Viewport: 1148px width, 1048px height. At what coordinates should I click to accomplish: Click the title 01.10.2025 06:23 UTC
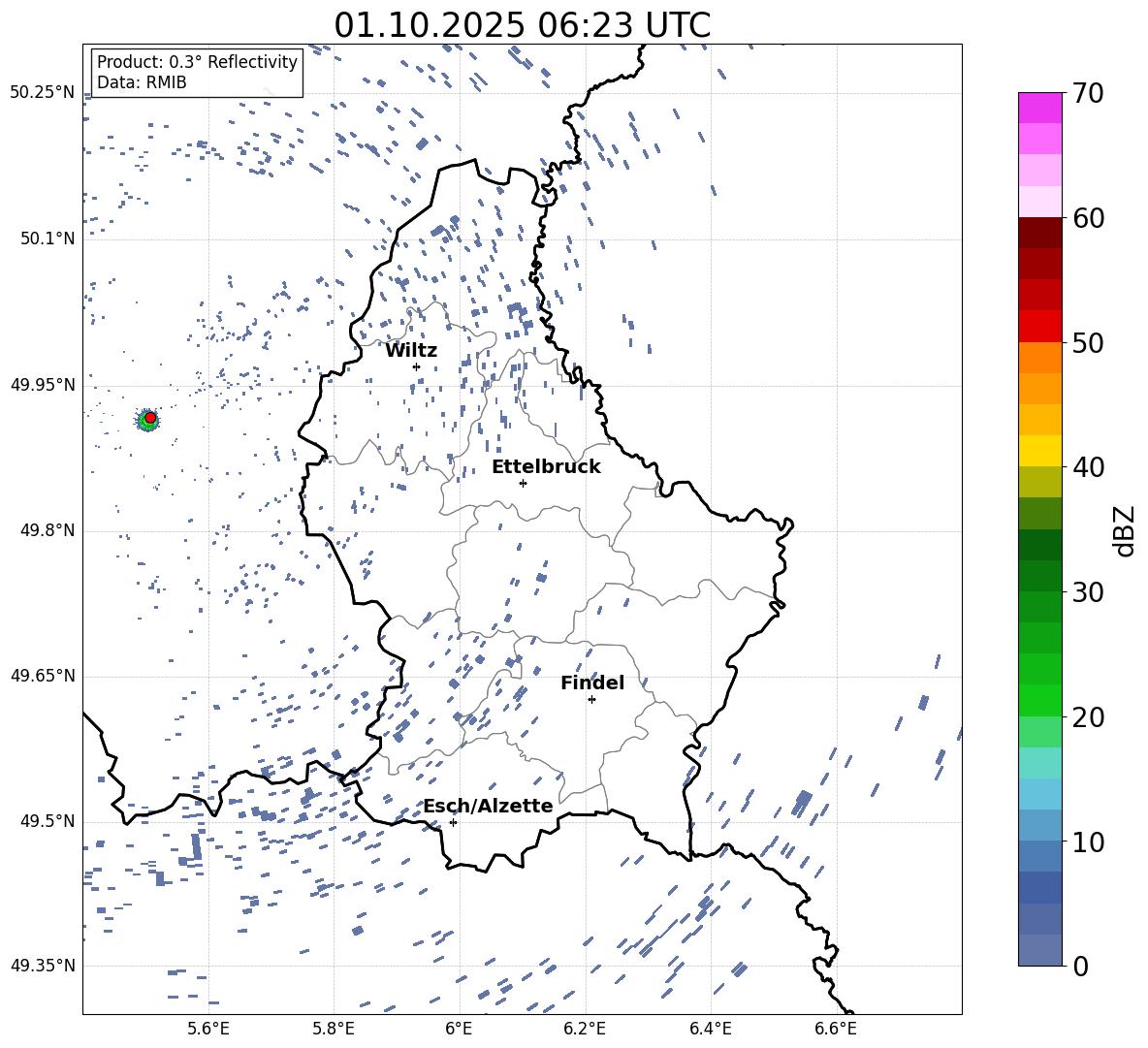coord(522,25)
